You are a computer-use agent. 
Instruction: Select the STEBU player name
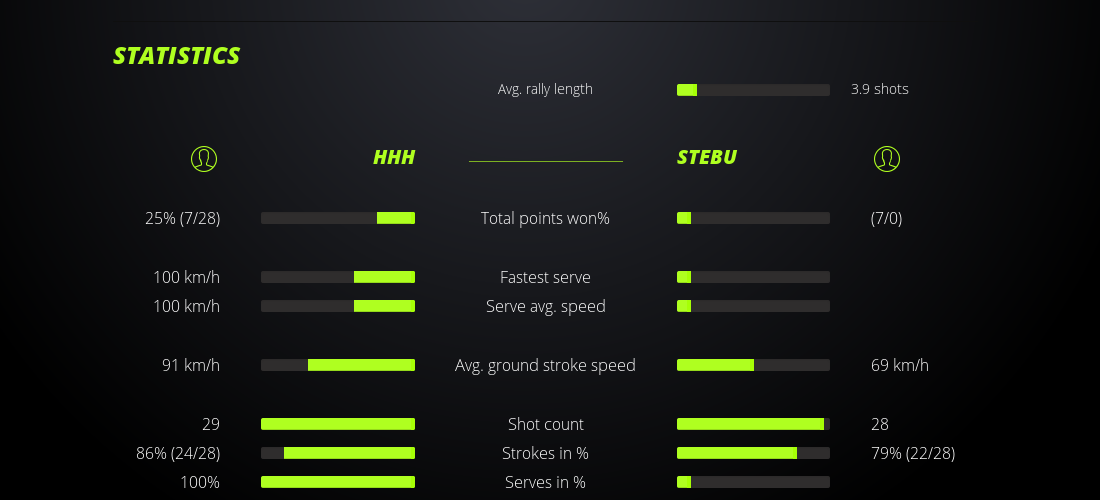tap(707, 158)
